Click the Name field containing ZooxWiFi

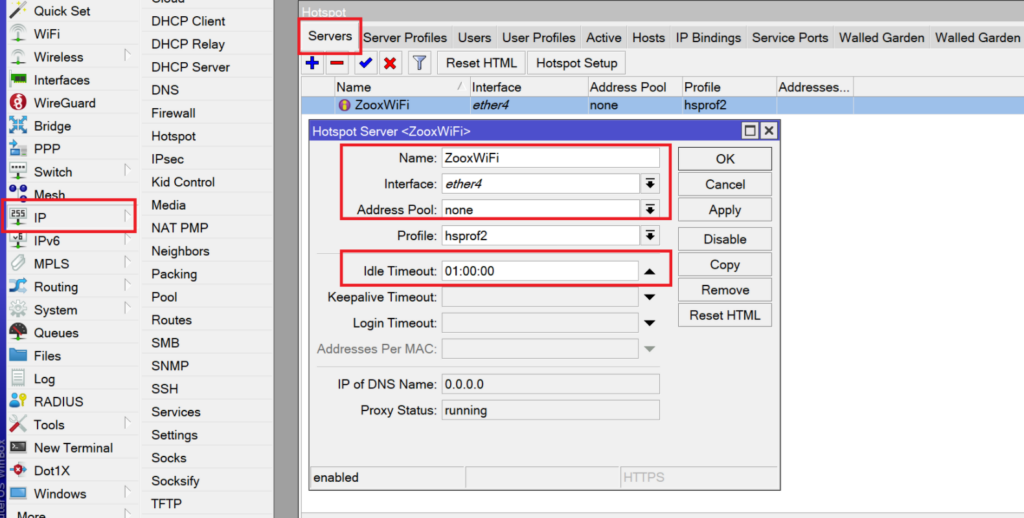tap(551, 158)
